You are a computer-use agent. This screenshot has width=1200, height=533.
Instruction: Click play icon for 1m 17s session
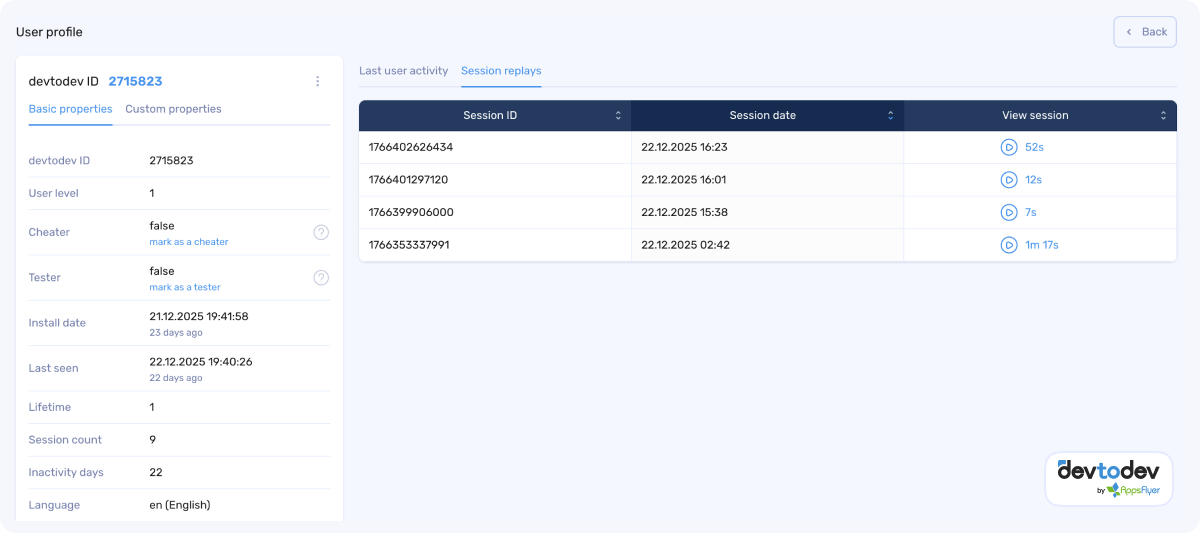(x=1009, y=245)
